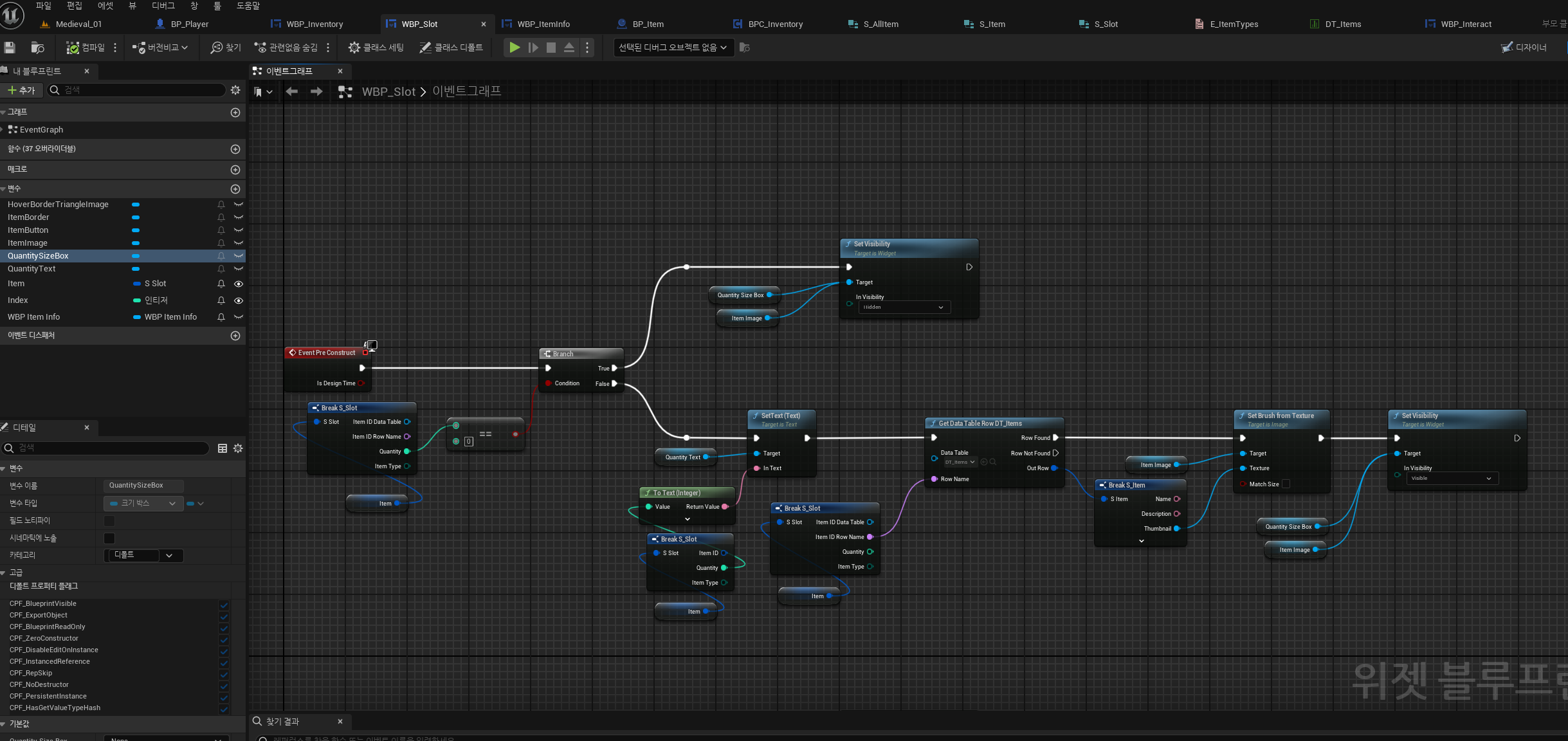
Task: Check the Field Notify (필드 노티파이) checkbox
Action: click(109, 521)
